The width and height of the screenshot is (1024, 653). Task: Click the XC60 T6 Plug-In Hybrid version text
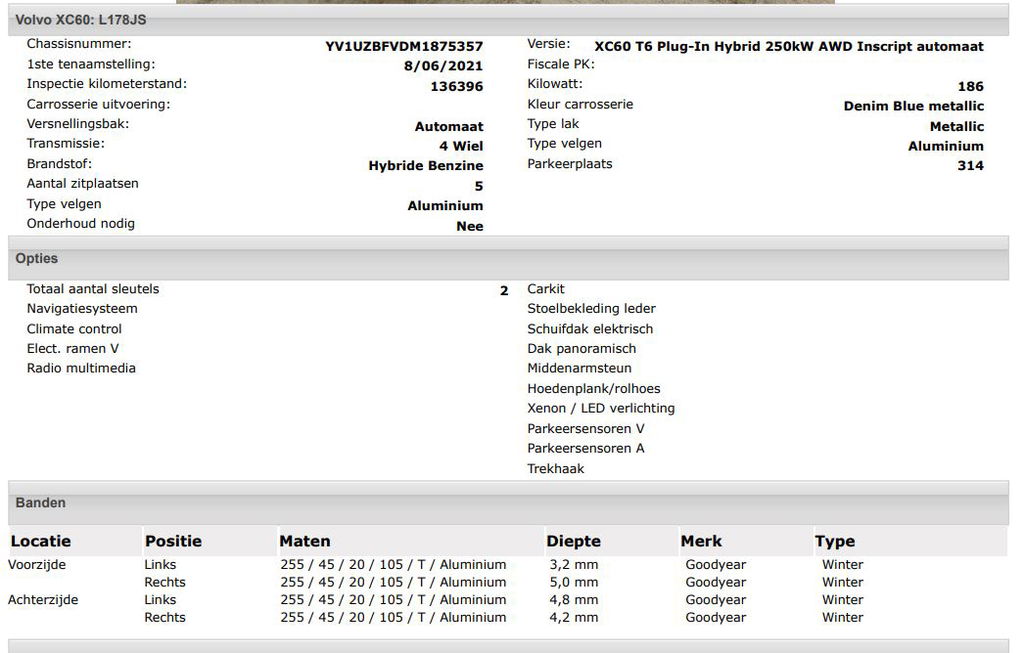coord(788,46)
